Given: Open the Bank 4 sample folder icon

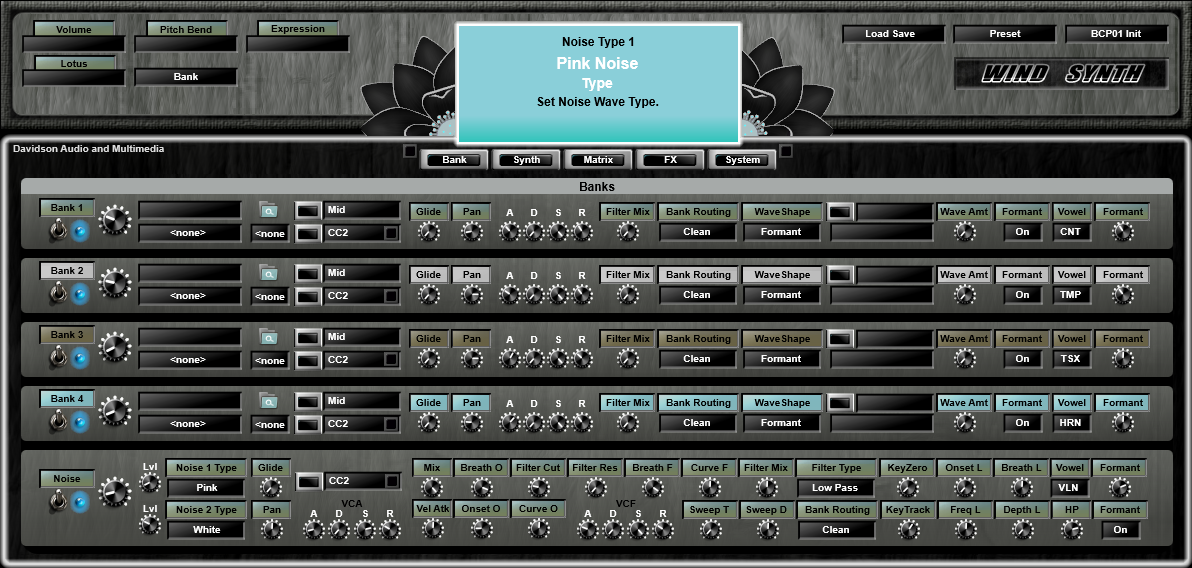Looking at the screenshot, I should [x=268, y=402].
